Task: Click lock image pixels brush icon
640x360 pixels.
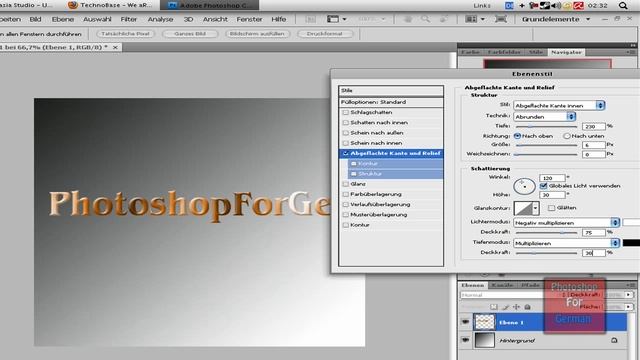Action: point(505,307)
